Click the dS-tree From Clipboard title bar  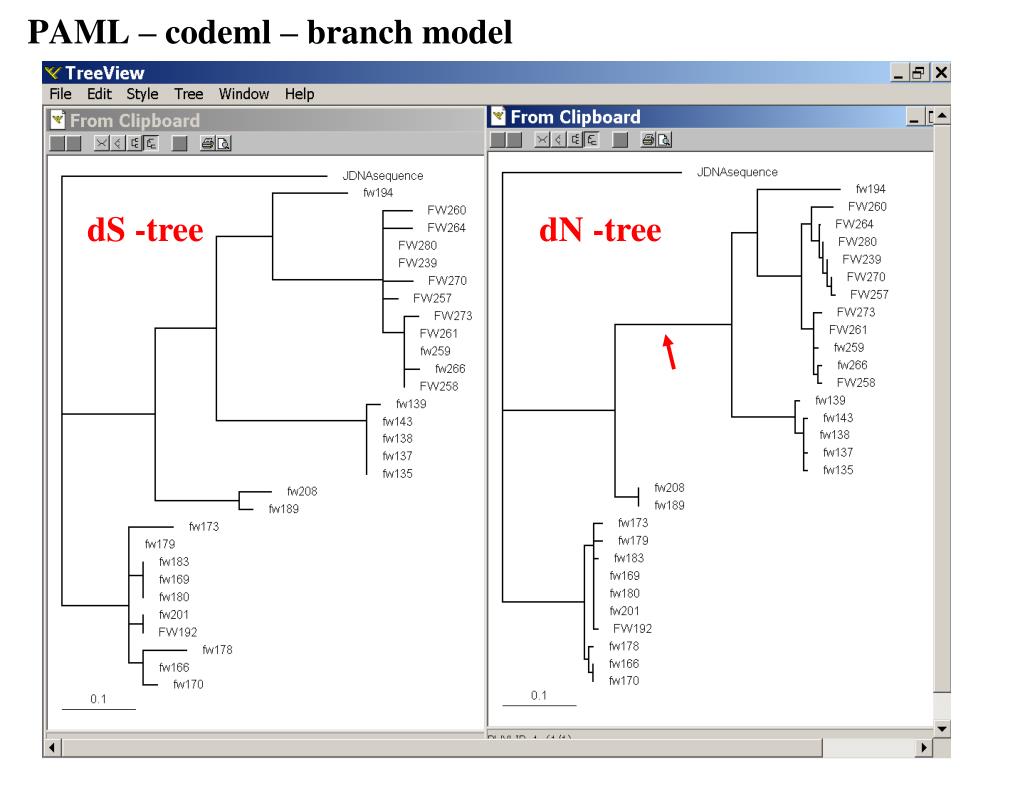point(266,120)
